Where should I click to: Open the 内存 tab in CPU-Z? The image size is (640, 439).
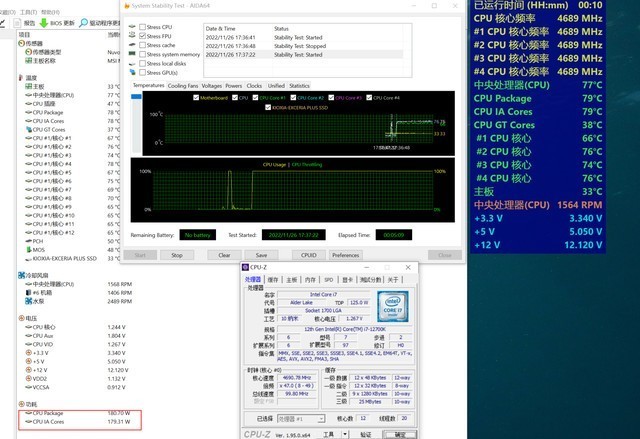pos(310,279)
